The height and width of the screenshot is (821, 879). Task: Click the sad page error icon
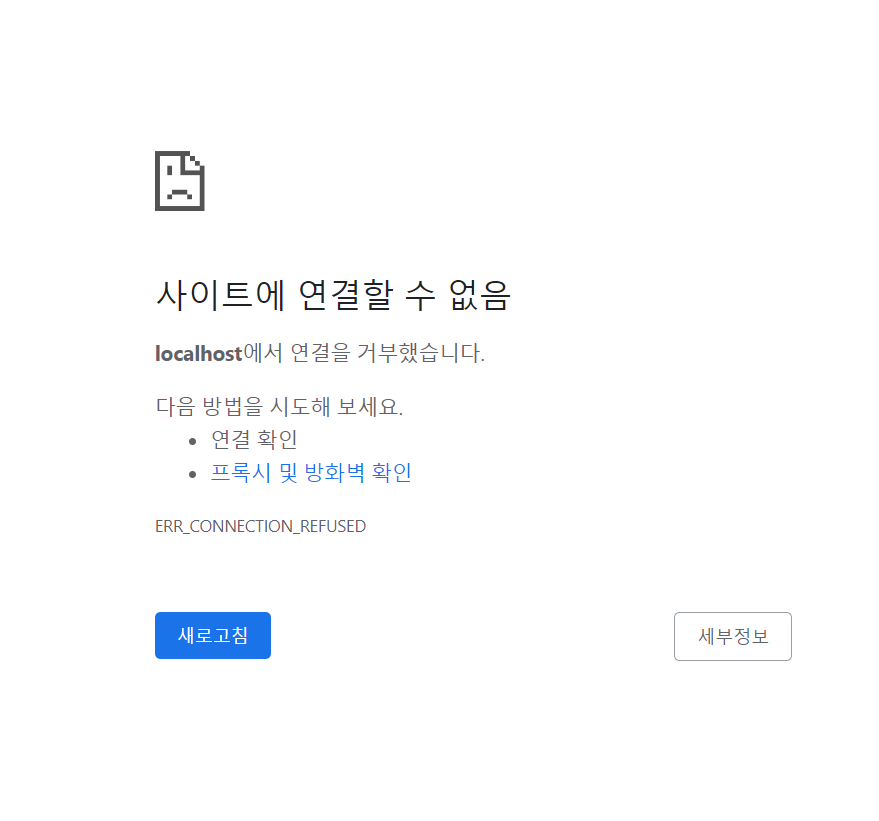(x=179, y=180)
